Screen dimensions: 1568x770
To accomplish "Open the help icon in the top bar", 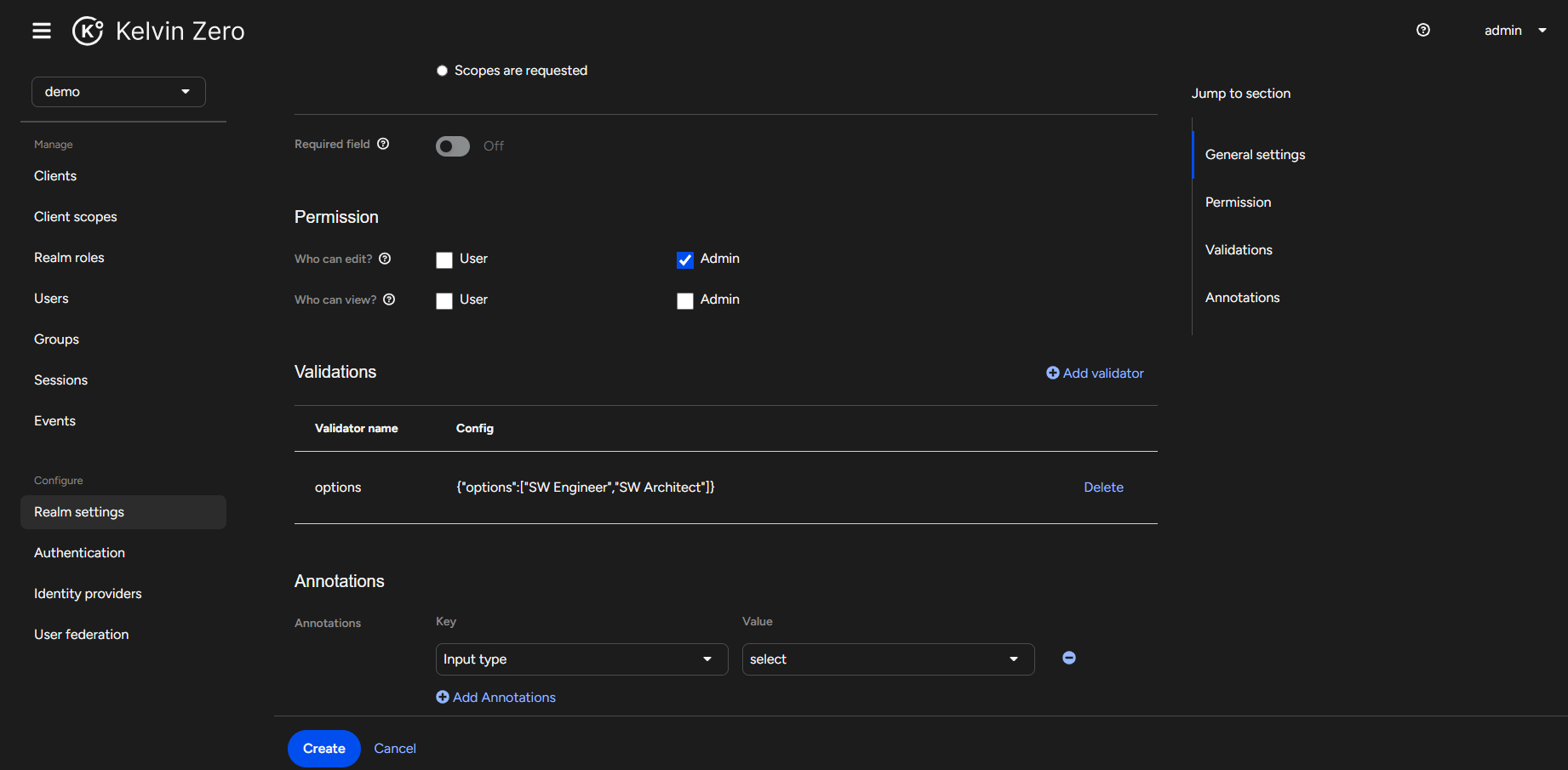I will click(1422, 30).
